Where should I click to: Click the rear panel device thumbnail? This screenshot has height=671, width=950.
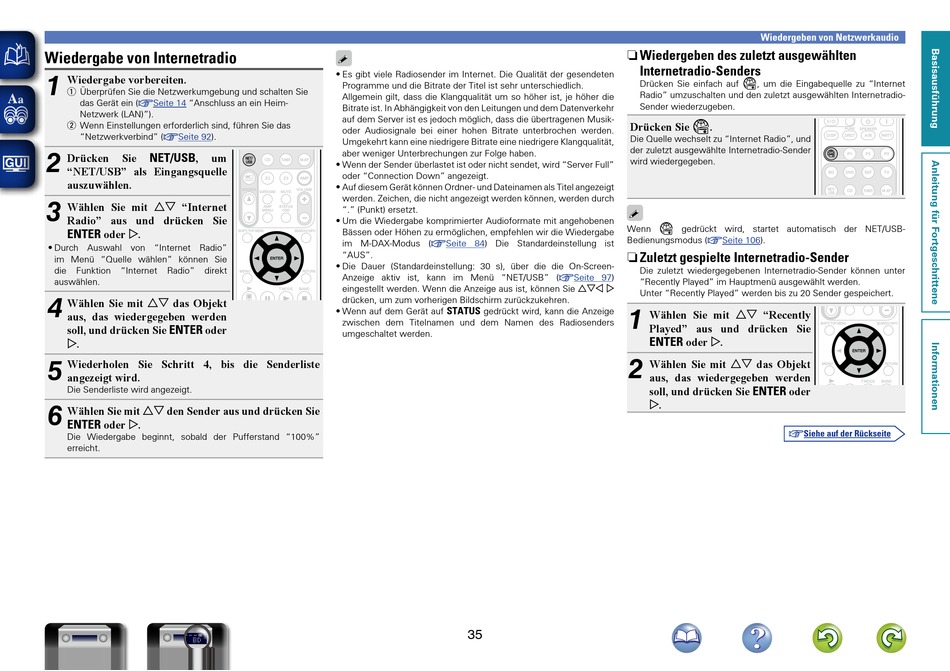[x=188, y=646]
